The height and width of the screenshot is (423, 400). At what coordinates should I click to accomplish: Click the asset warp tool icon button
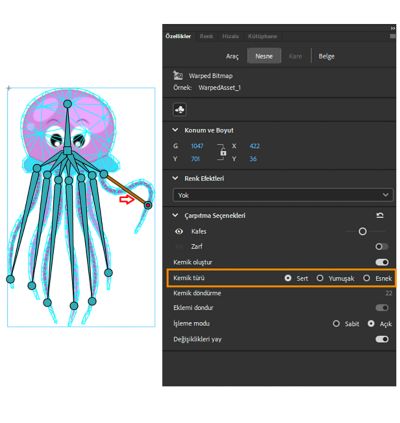tap(180, 110)
